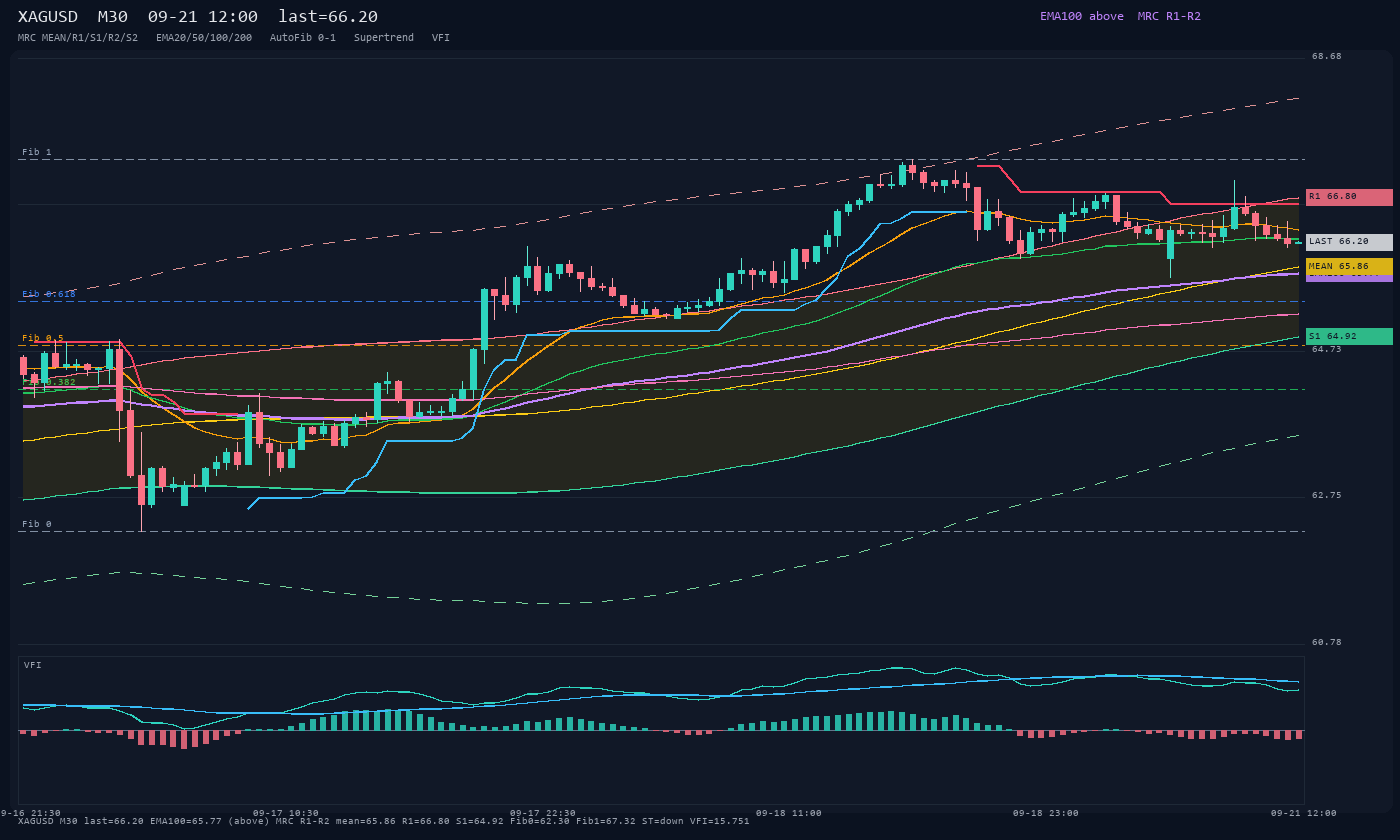Click the 09-18 23:00 time axis label

click(x=1046, y=813)
